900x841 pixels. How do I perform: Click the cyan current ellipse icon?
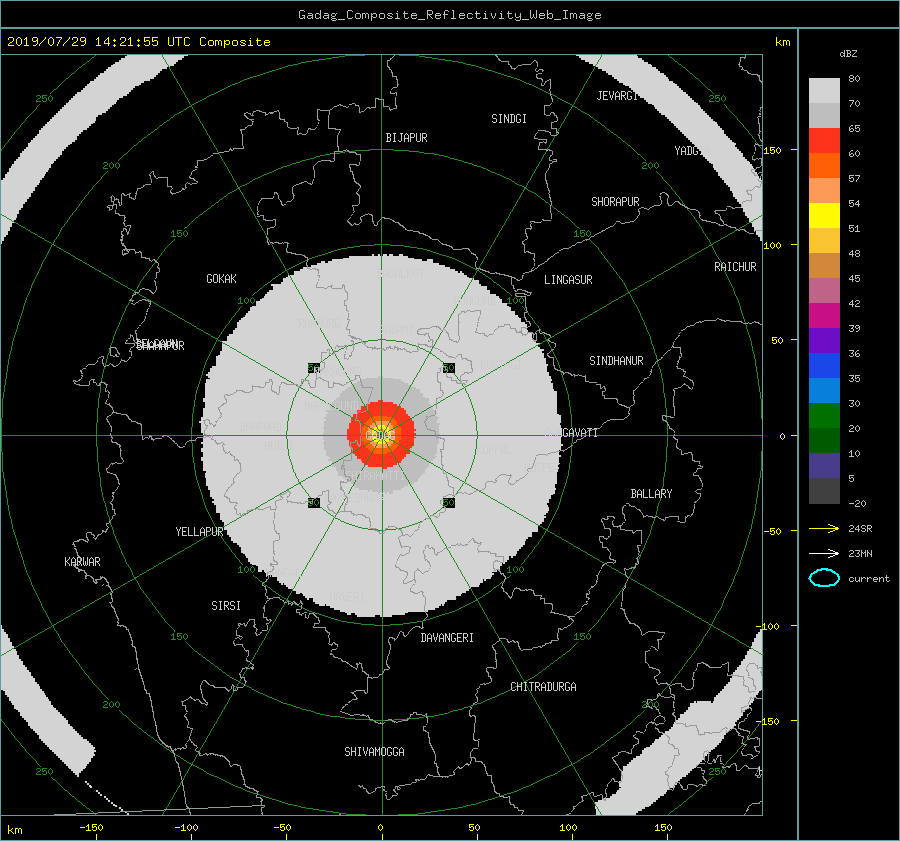pyautogui.click(x=824, y=578)
